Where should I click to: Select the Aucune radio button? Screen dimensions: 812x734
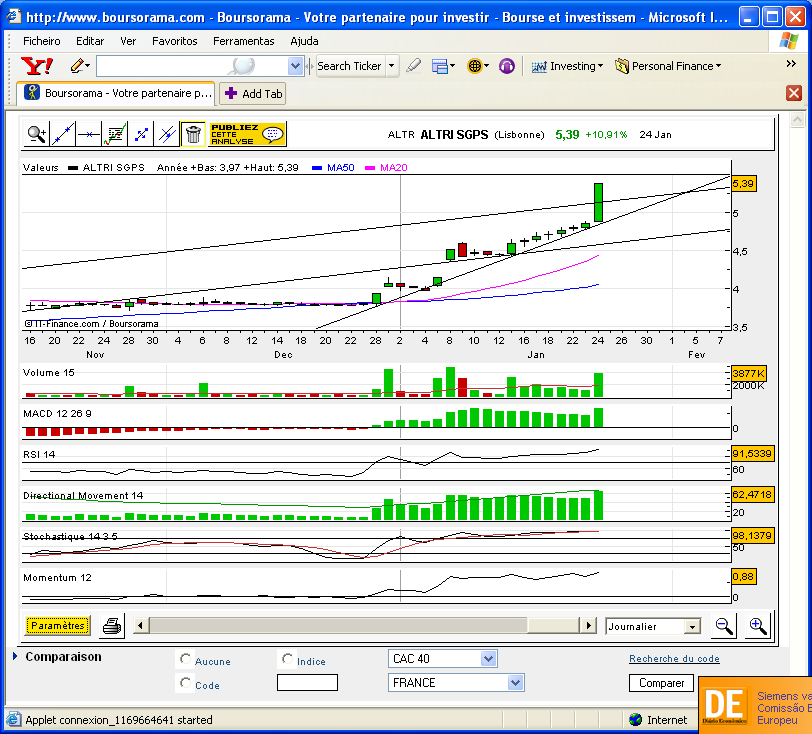click(x=185, y=658)
